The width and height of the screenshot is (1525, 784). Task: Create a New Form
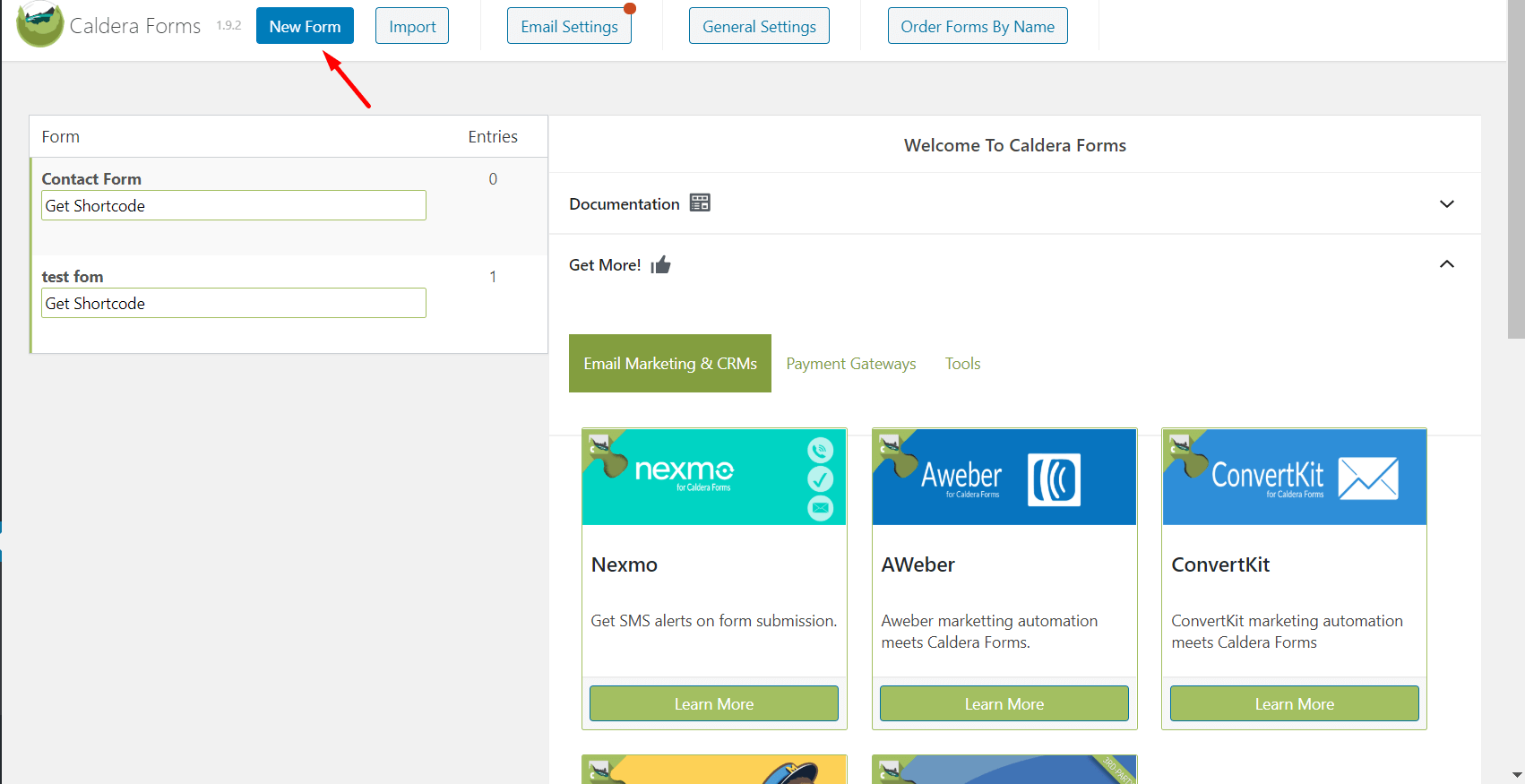tap(305, 26)
